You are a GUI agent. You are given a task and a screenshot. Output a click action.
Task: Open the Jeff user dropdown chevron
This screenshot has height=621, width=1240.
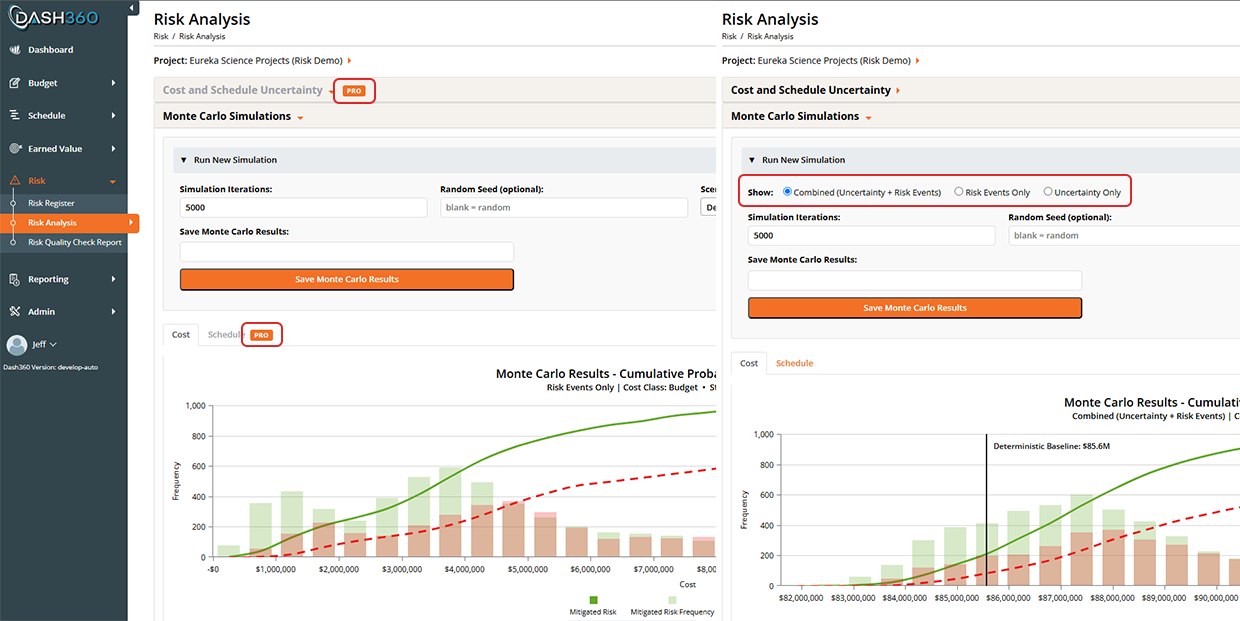53,344
